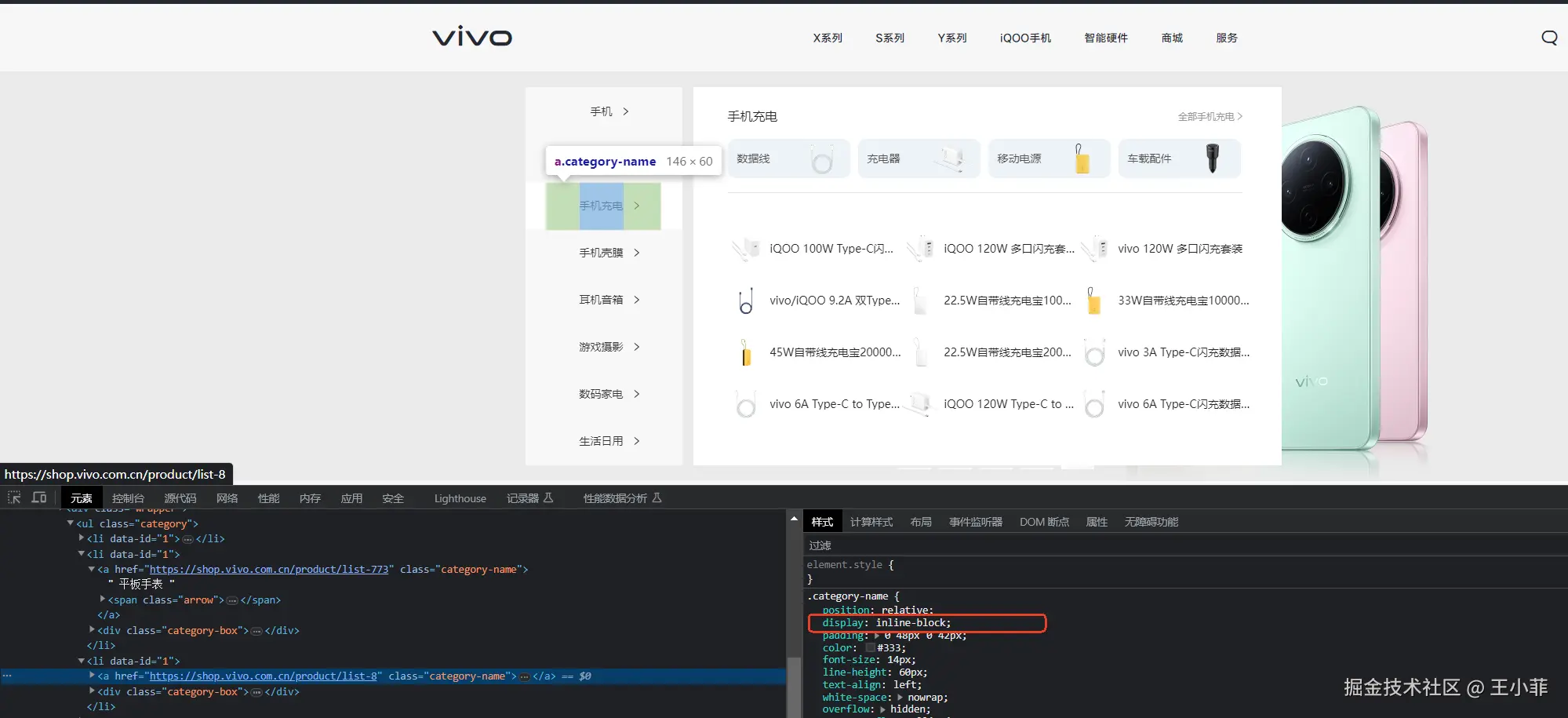Image resolution: width=1568 pixels, height=718 pixels.
Task: Select the 生活日用 category in the sidebar
Action: 603,441
